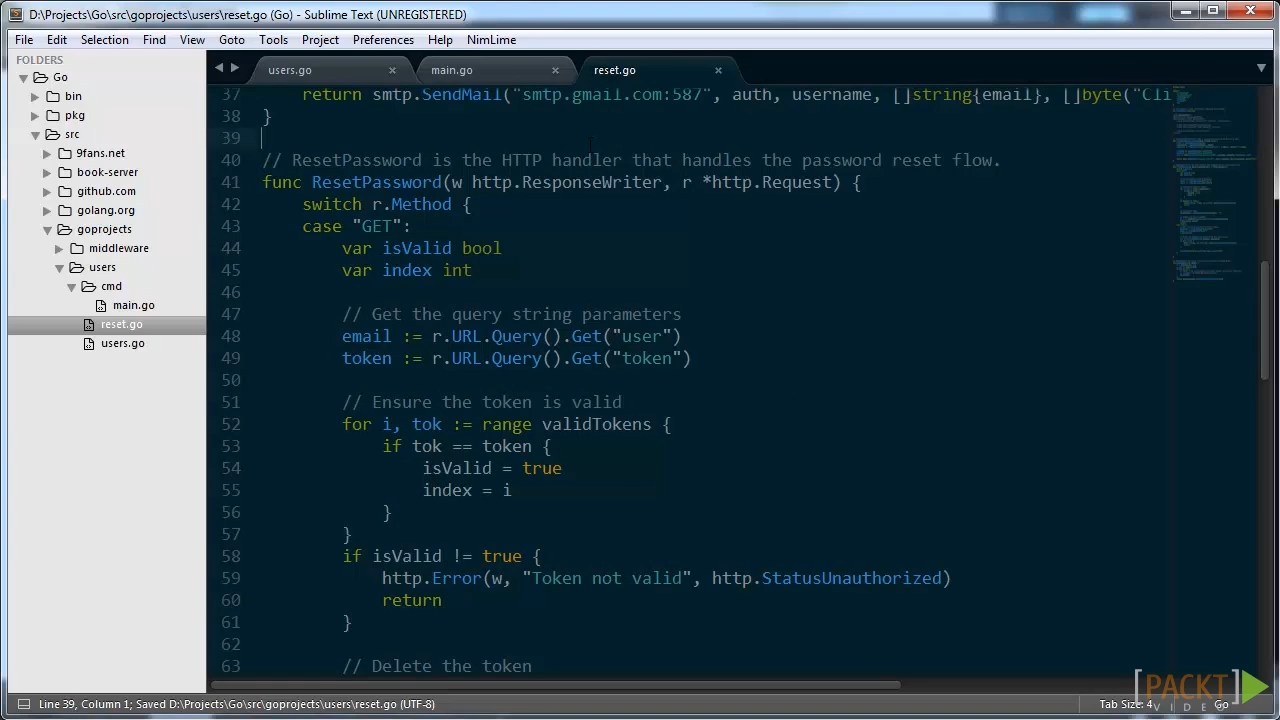Expand the 9fans.net folder
1280x720 pixels.
[x=47, y=154]
